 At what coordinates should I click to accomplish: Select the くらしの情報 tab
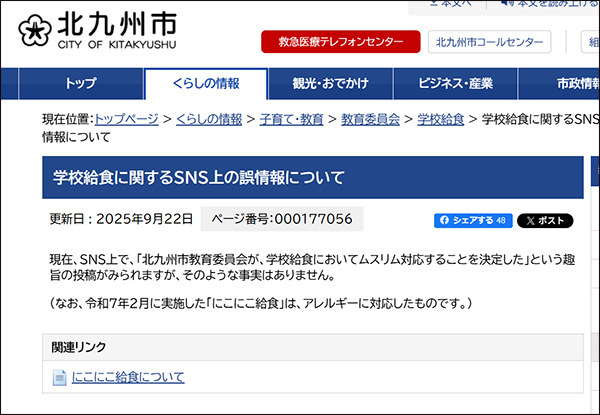(206, 83)
